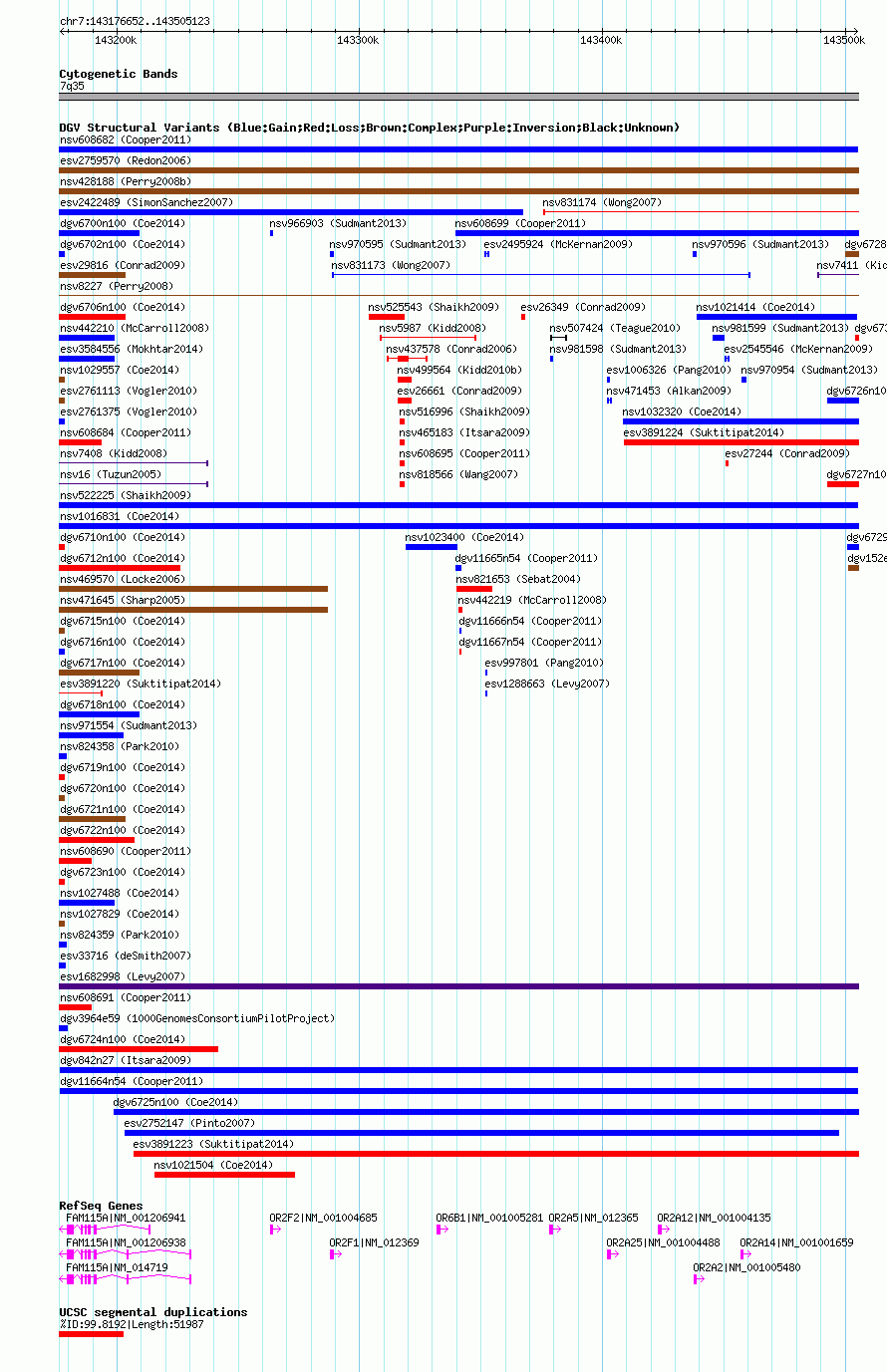
Task: Select the esv2759570 (Redon2006) brown bar label
Action: (x=125, y=160)
